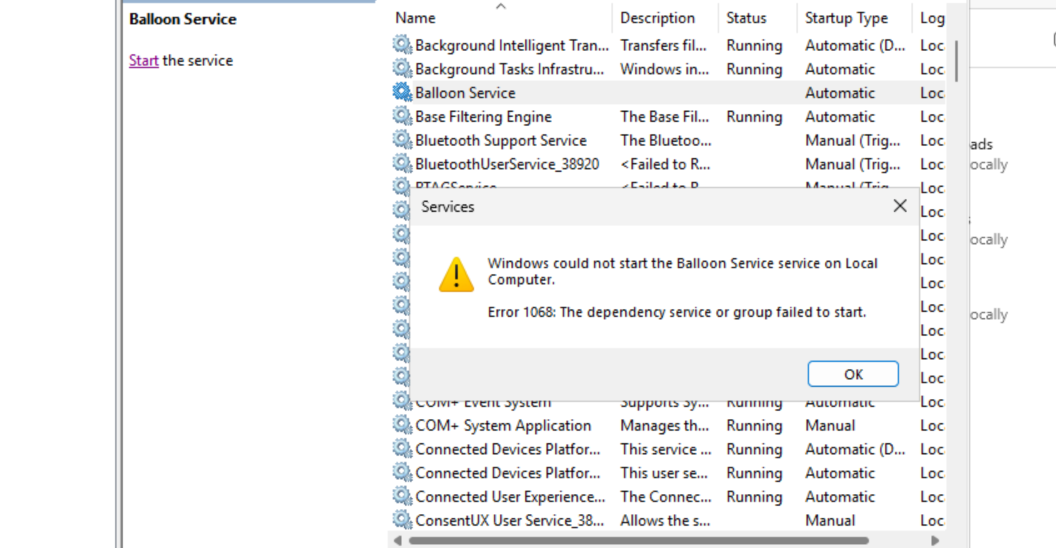Close the Services error dialog

point(899,206)
